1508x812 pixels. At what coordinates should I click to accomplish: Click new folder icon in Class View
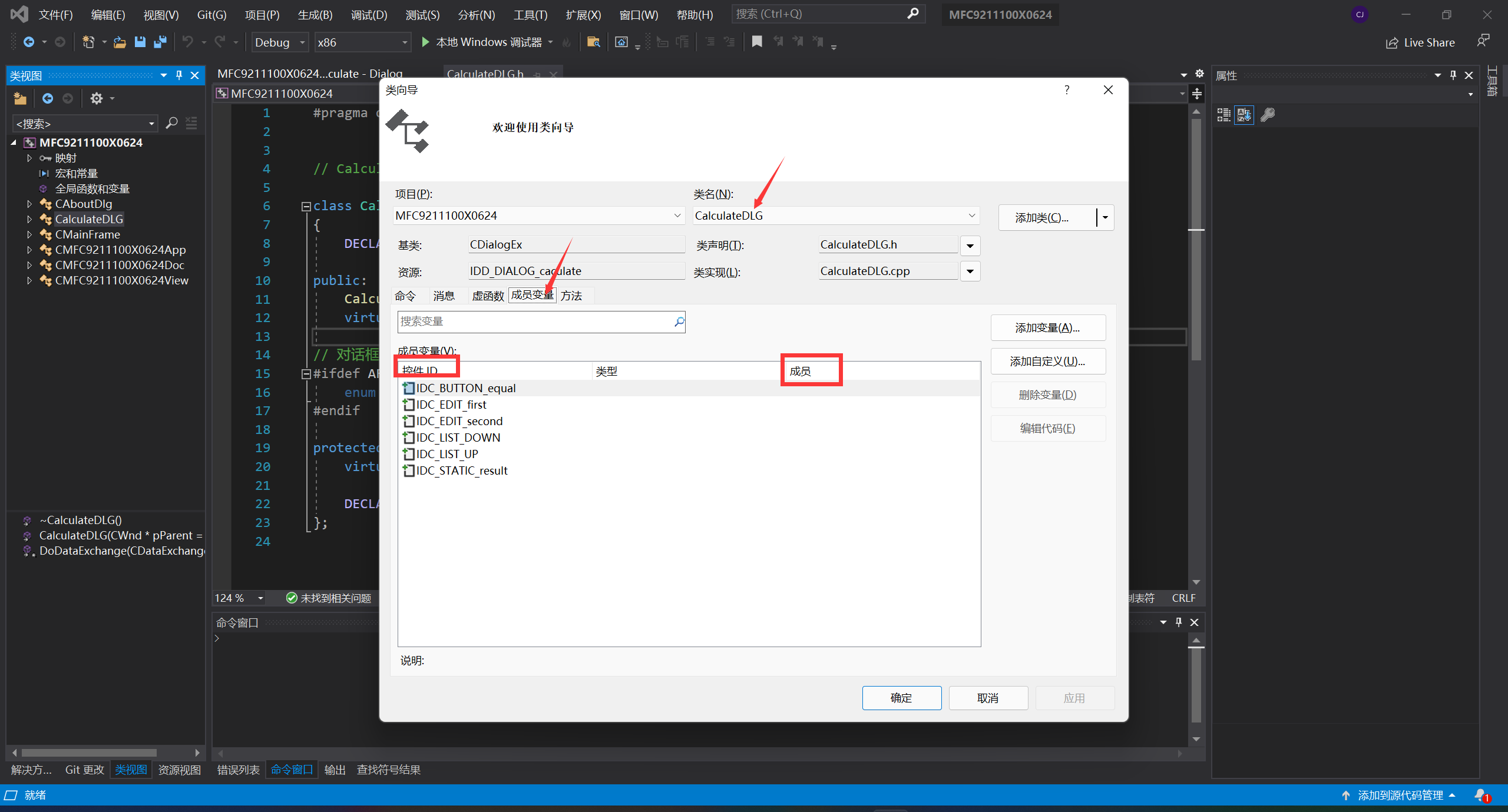coord(20,98)
